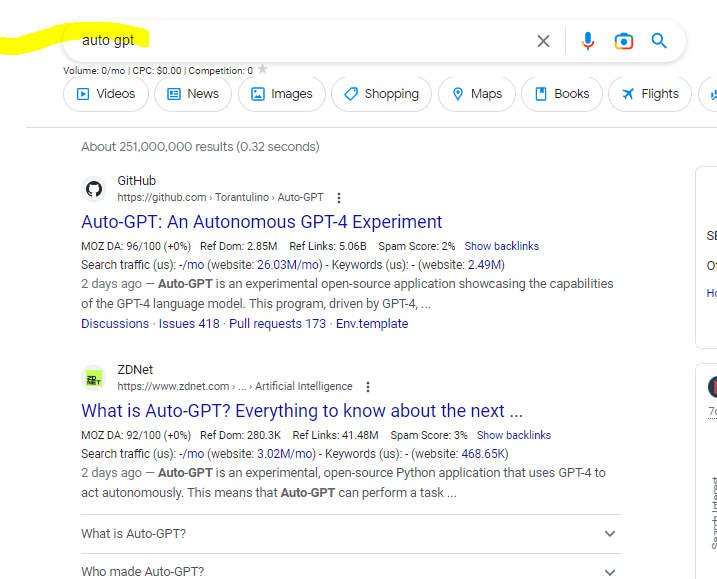Expand the 'Who made Auto-GPT?' question
717x579 pixels.
[x=351, y=571]
